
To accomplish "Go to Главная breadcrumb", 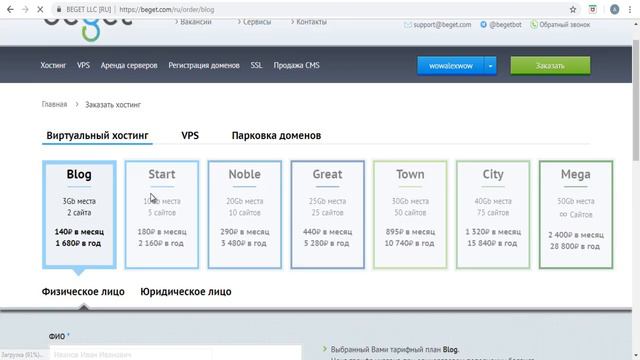I will pyautogui.click(x=54, y=104).
